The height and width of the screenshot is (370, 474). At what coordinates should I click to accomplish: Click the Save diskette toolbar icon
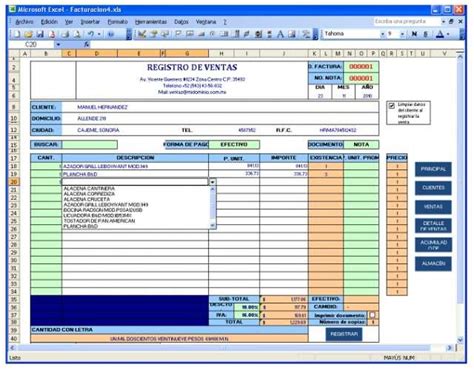coord(40,34)
